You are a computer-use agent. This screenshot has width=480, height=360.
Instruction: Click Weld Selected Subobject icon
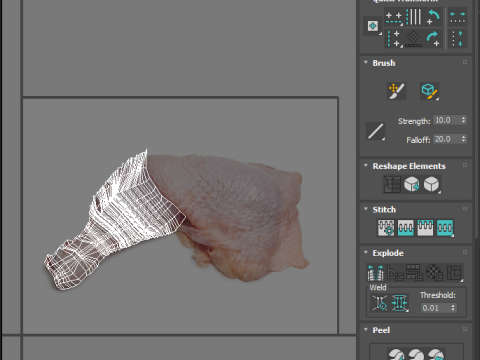click(400, 303)
